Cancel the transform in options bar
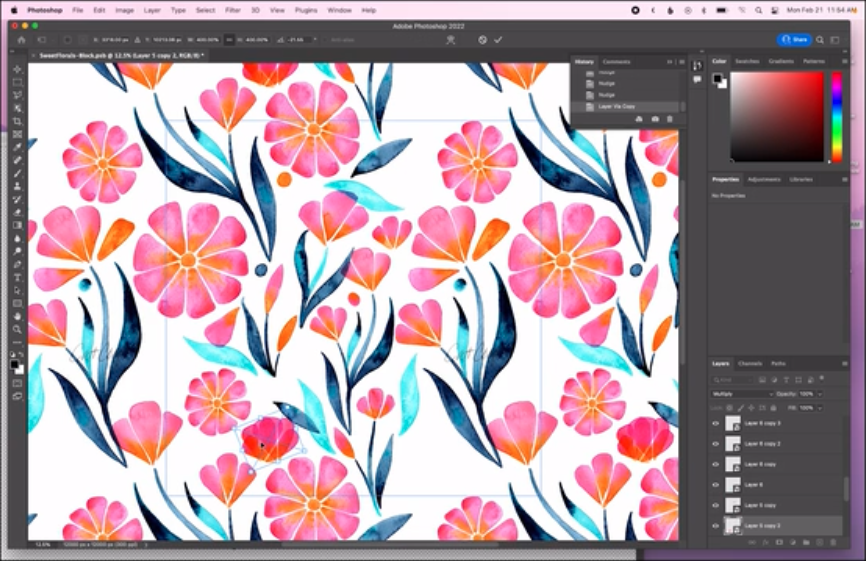This screenshot has width=866, height=561. (482, 40)
